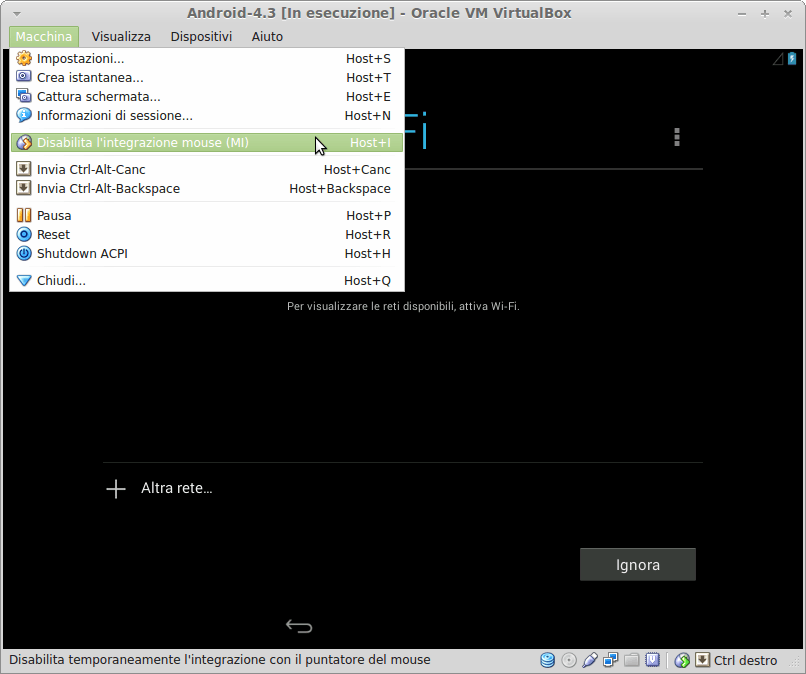The image size is (806, 674).
Task: Tap the Android back arrow
Action: [299, 626]
